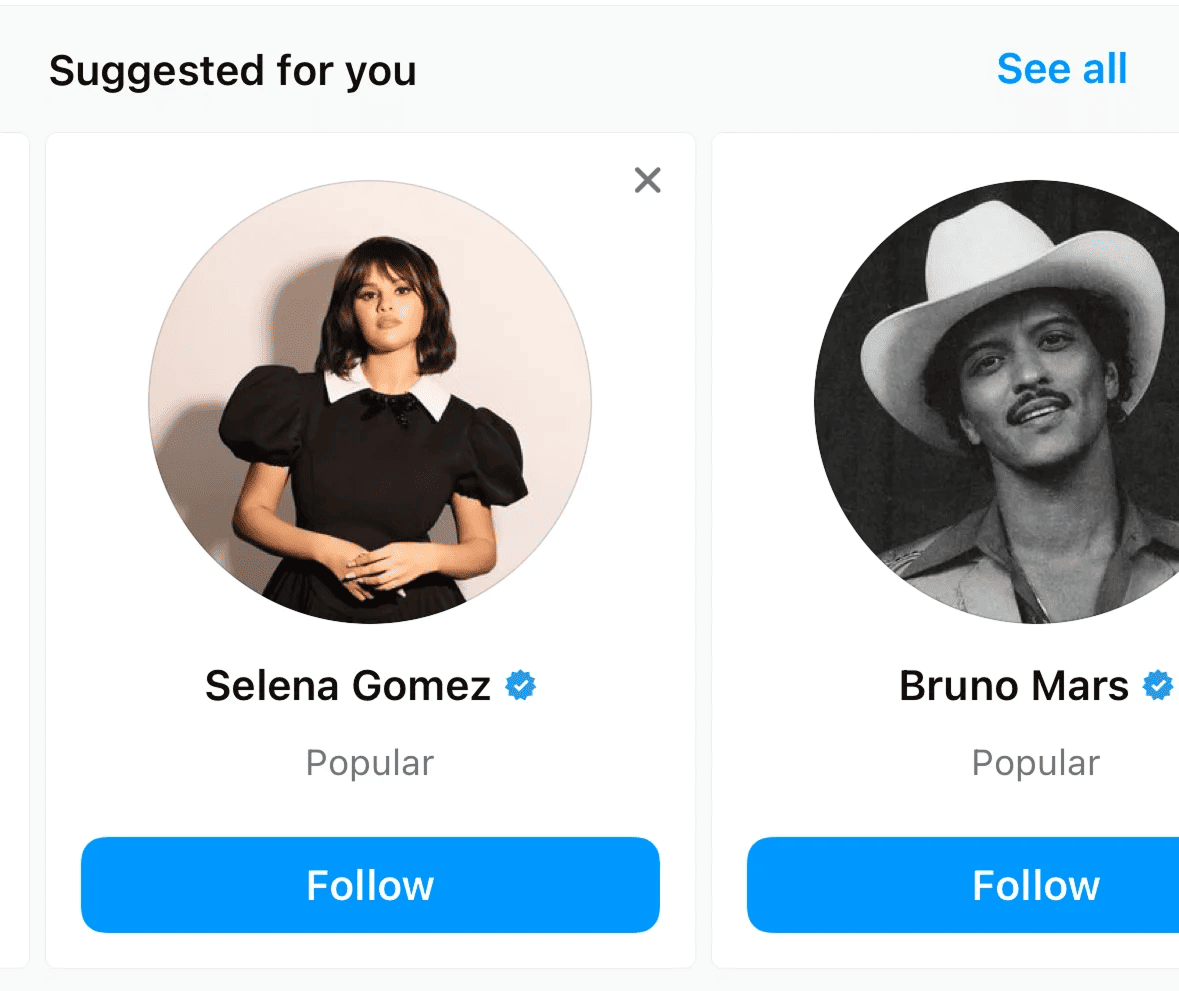Open See all suggested accounts

tap(1062, 69)
